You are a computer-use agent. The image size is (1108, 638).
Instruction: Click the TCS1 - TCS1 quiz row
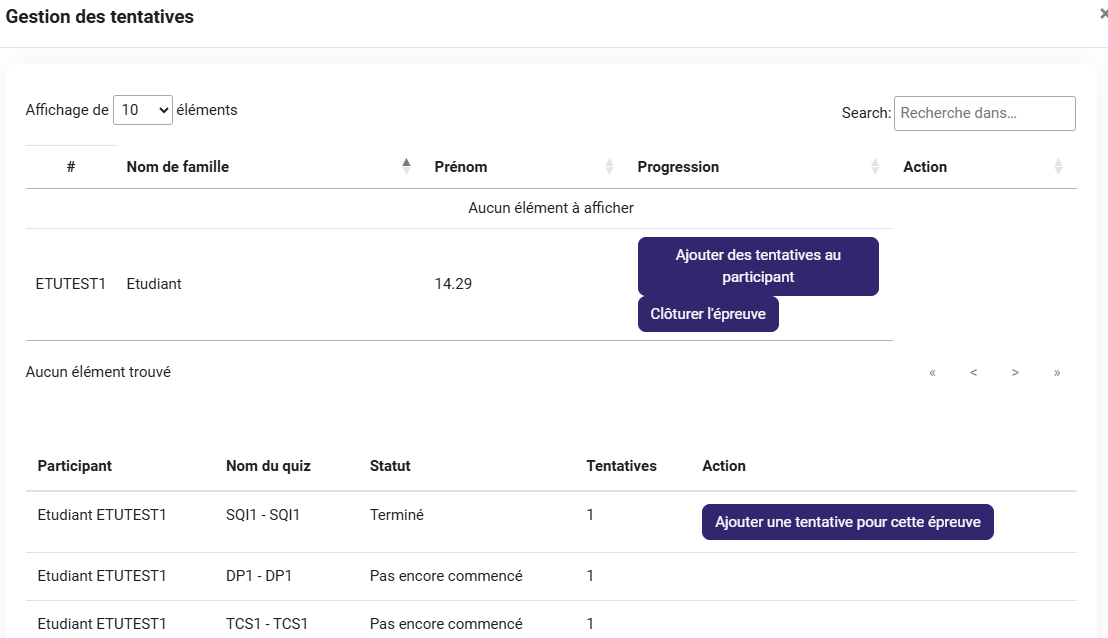coord(267,624)
